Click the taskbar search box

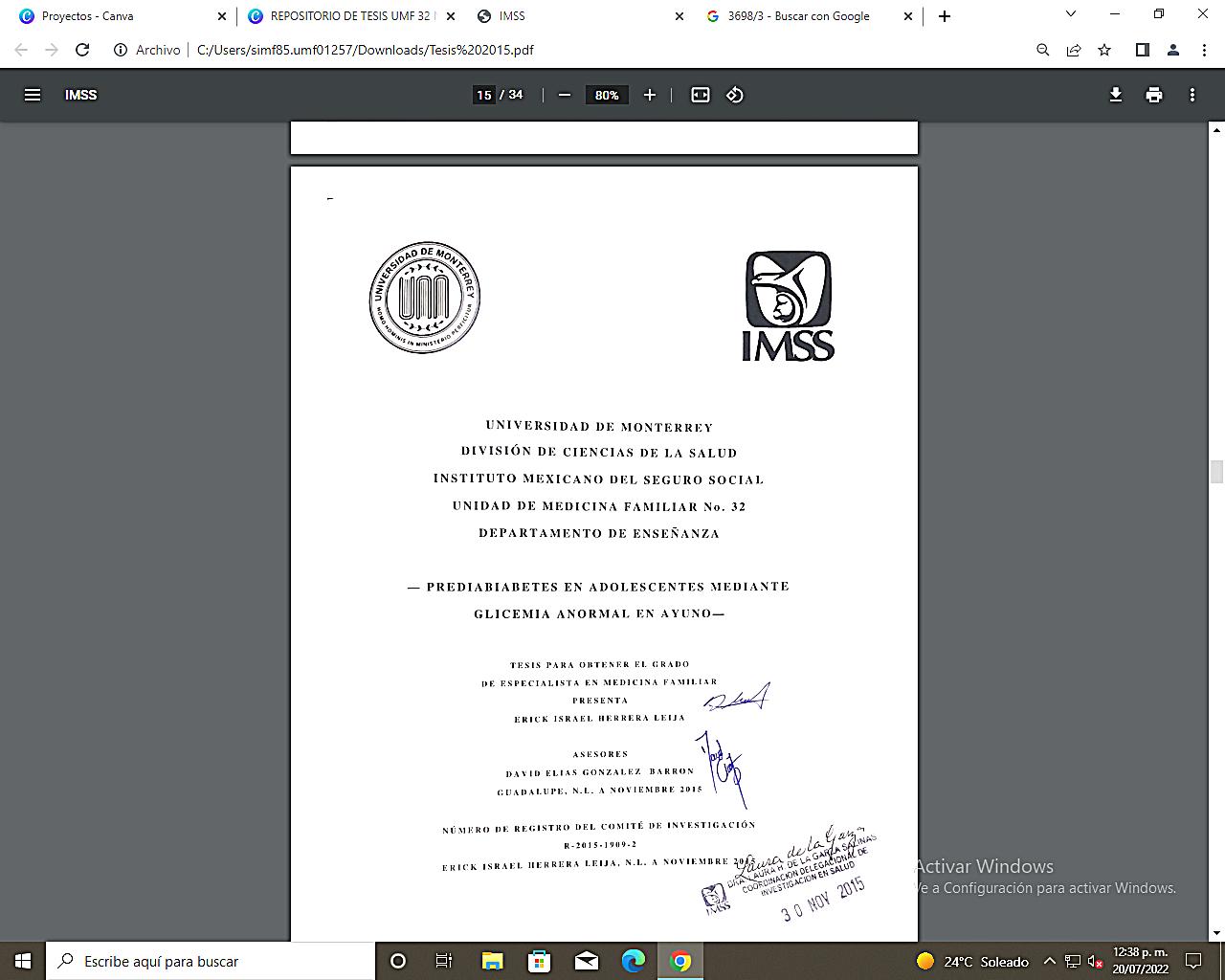point(211,961)
